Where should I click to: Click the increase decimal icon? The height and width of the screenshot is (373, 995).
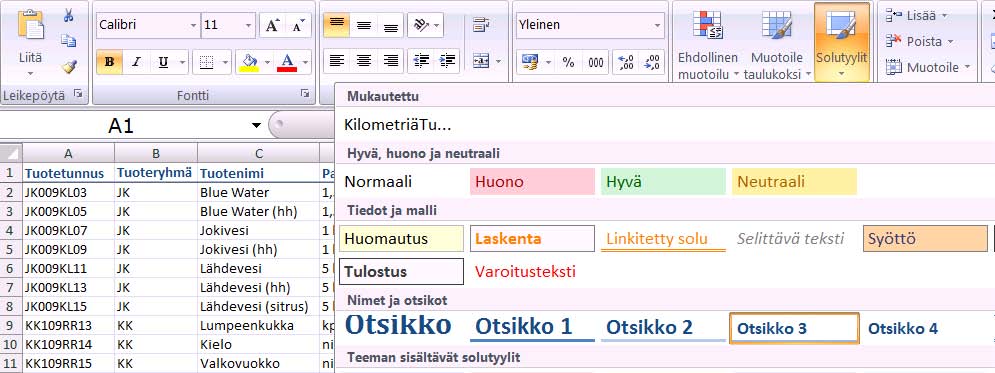[x=626, y=62]
